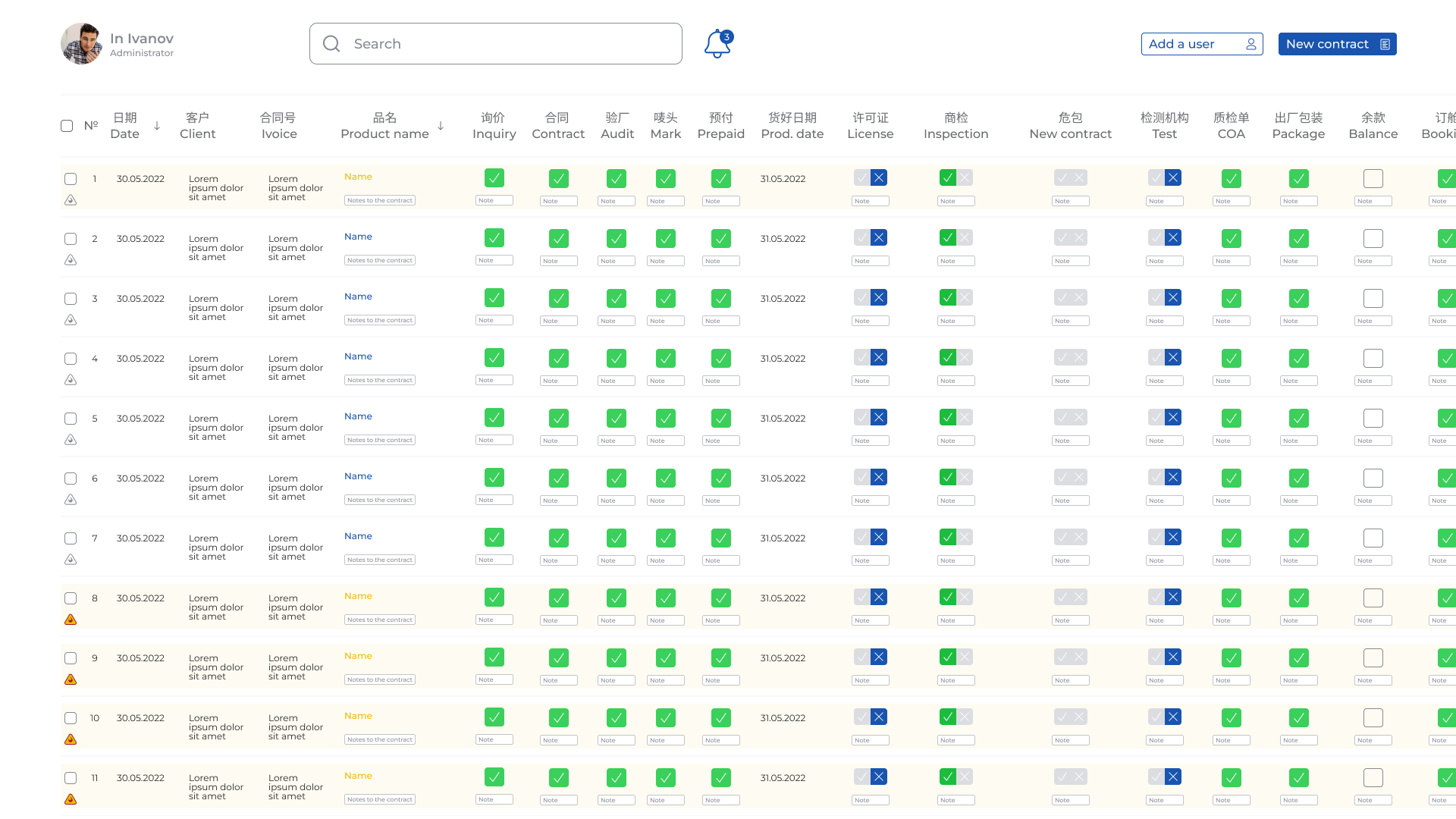The image size is (1456, 819).
Task: Click green Inspection check in row 3
Action: pyautogui.click(x=948, y=298)
